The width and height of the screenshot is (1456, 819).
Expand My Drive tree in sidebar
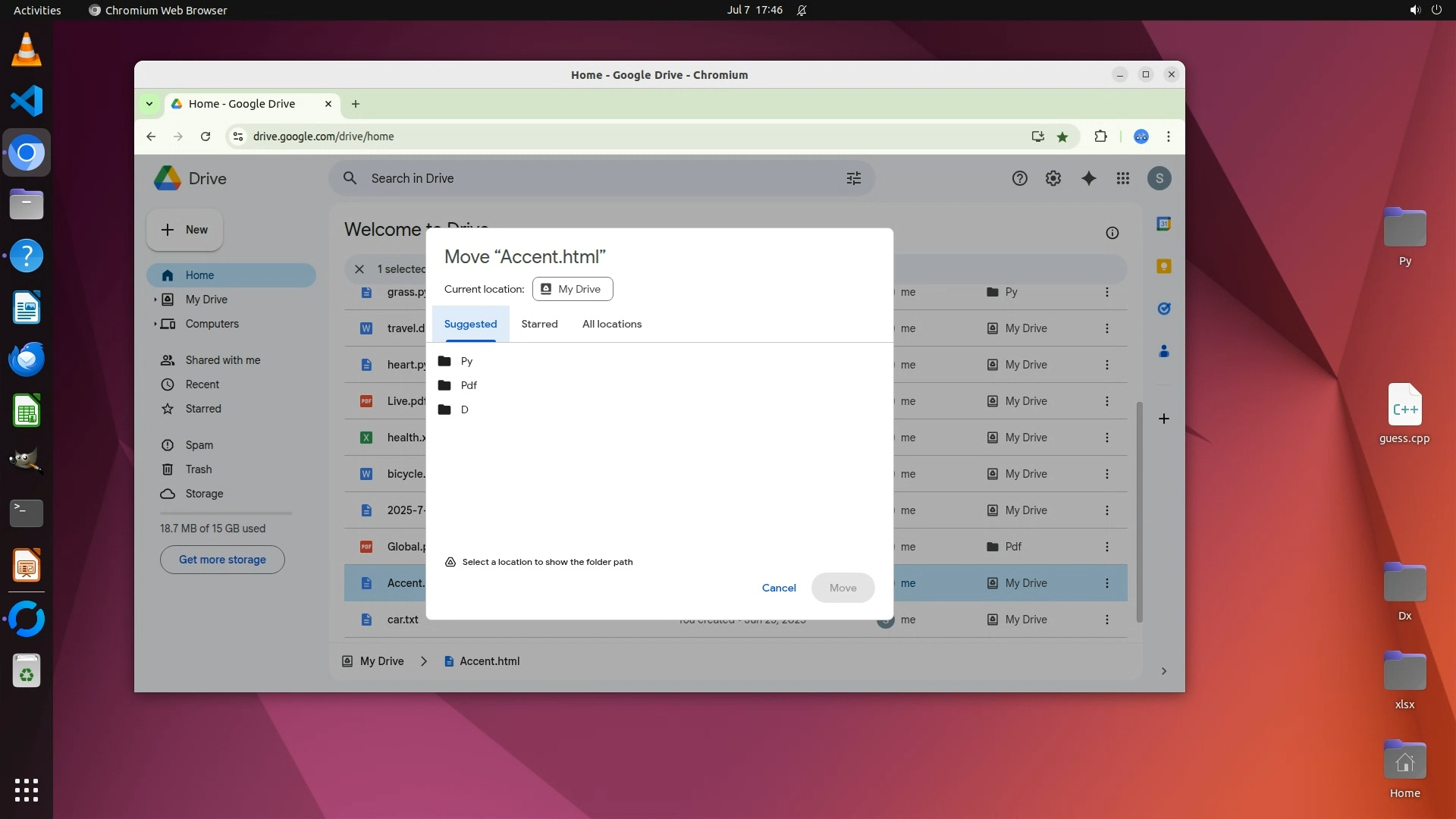tap(155, 300)
